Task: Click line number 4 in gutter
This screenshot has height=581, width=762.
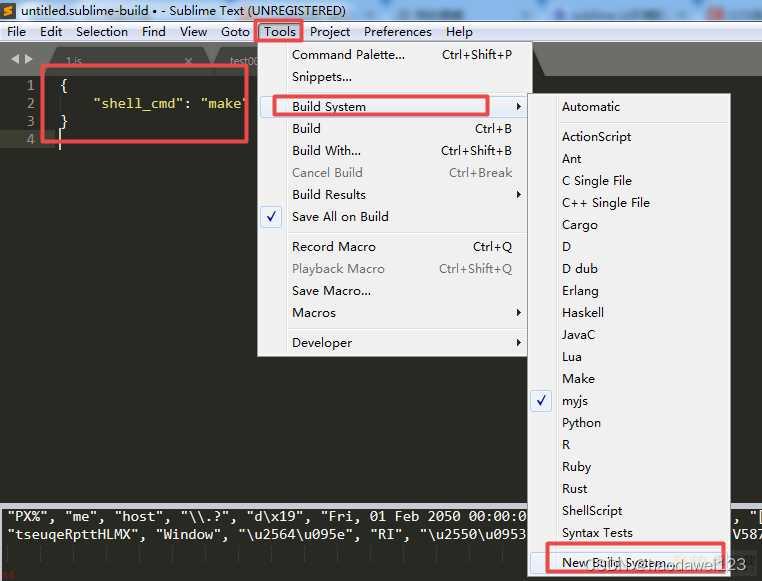Action: 31,139
